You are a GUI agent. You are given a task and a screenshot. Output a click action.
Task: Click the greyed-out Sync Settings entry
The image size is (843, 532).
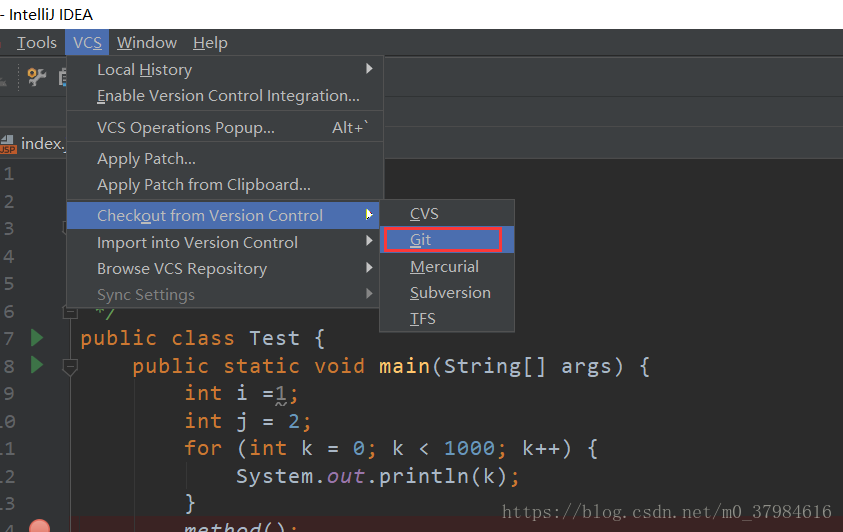point(223,294)
